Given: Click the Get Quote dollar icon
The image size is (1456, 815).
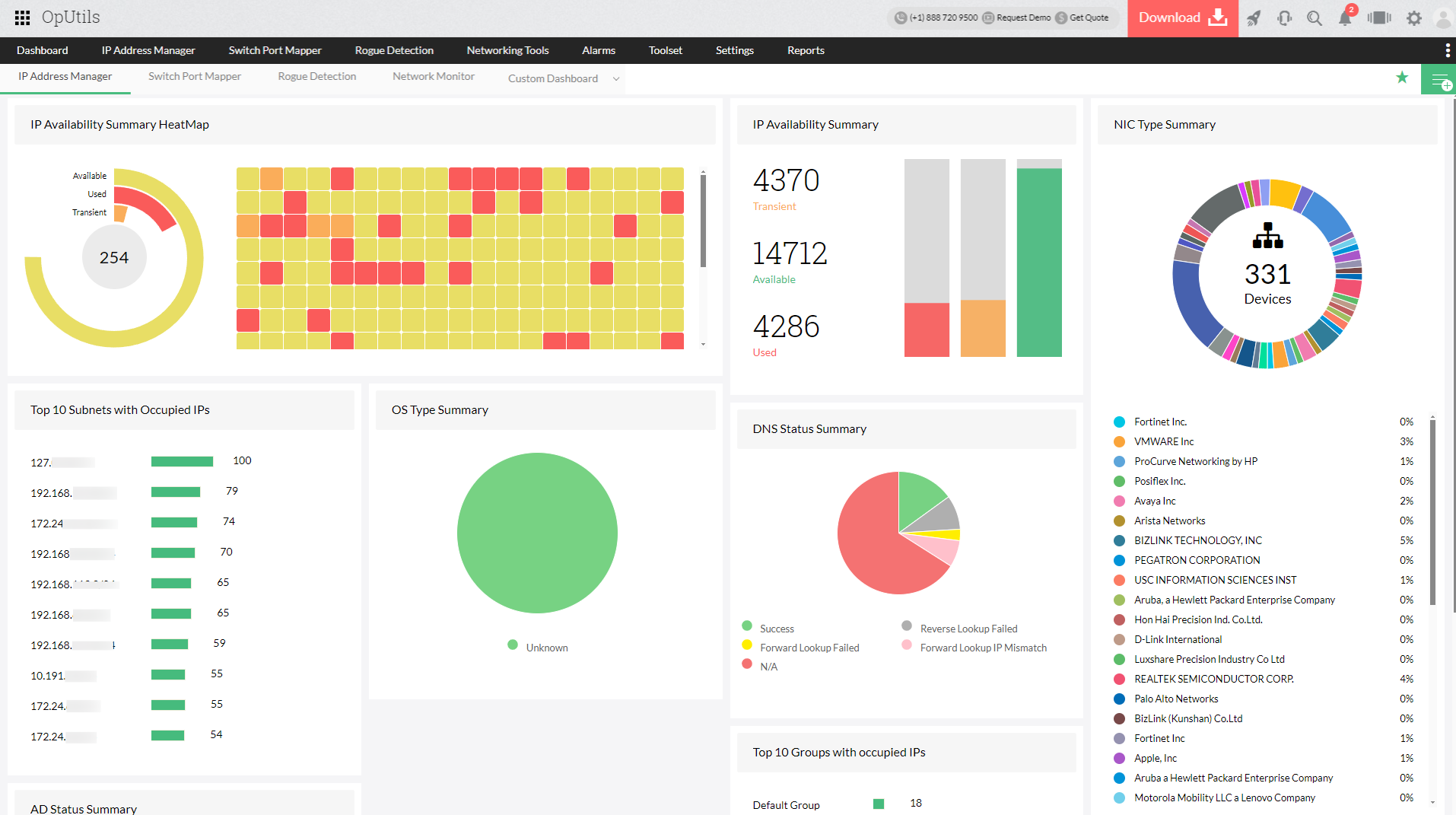Looking at the screenshot, I should (1061, 18).
